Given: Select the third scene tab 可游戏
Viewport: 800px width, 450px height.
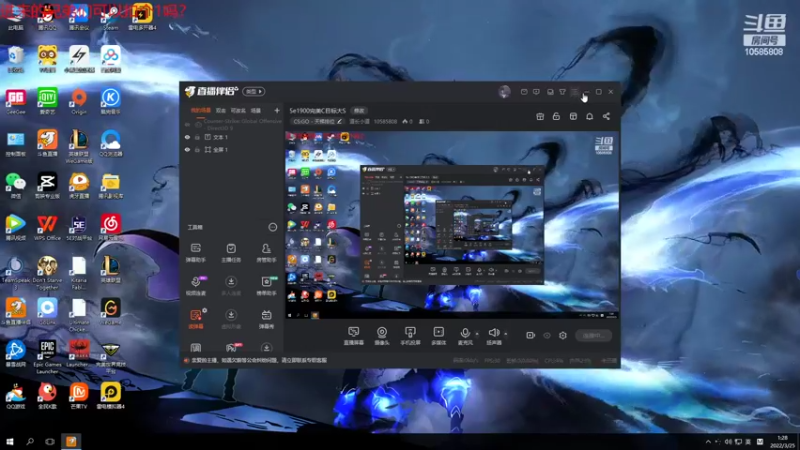Looking at the screenshot, I should point(238,110).
